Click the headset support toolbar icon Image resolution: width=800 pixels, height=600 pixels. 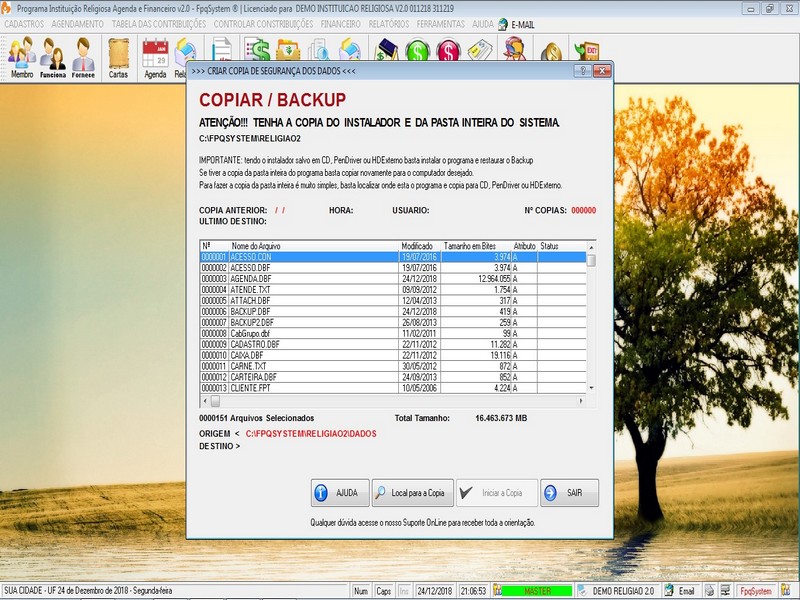coord(515,50)
